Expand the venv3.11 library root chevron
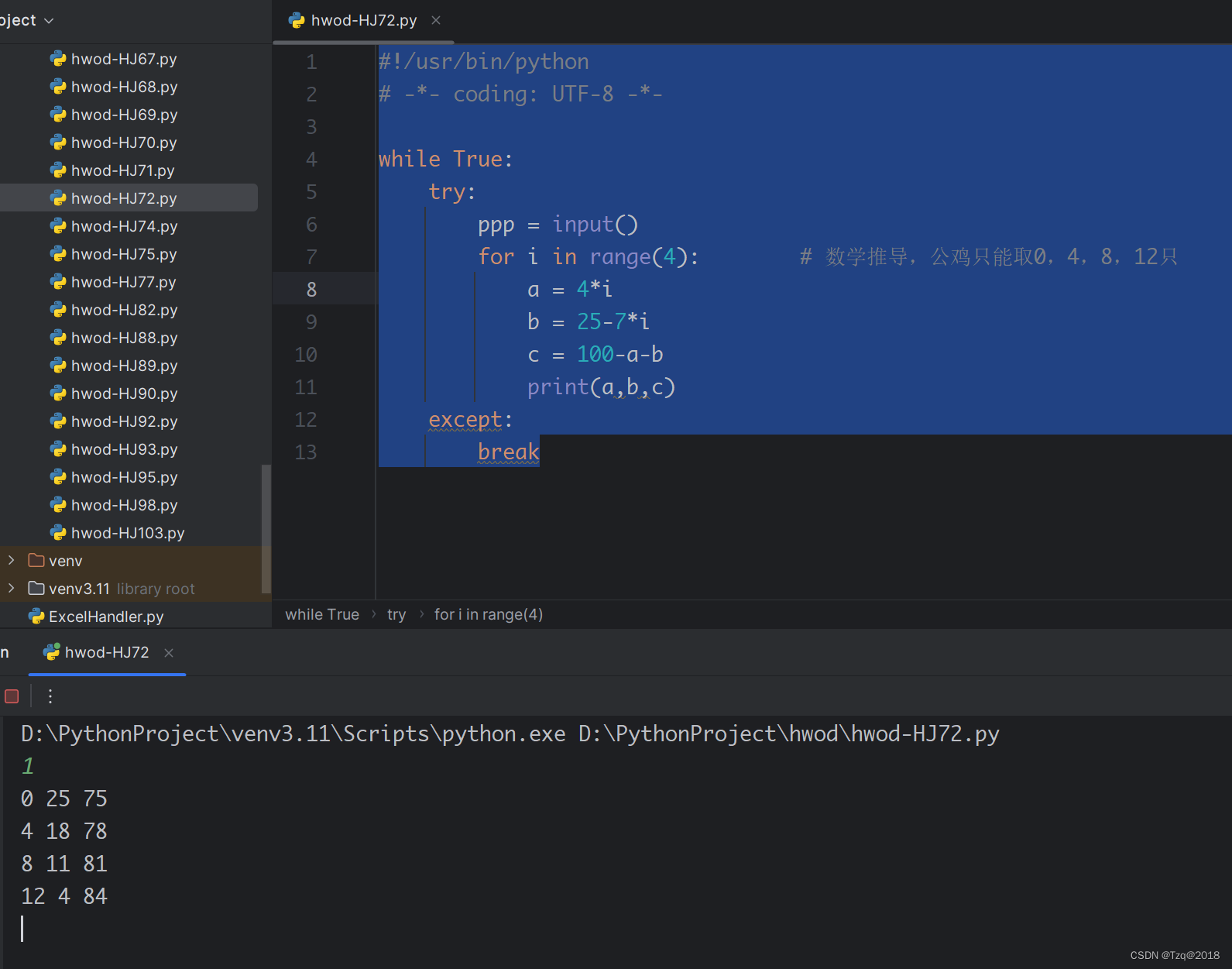Image resolution: width=1232 pixels, height=969 pixels. pos(11,588)
